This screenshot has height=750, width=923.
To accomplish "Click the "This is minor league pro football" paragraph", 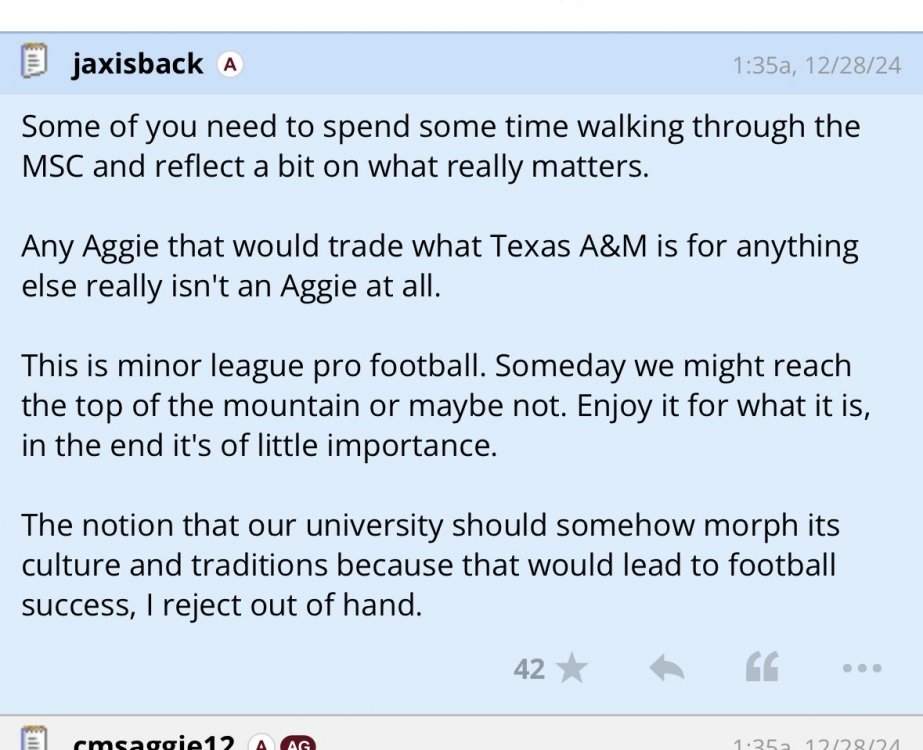I will (436, 405).
